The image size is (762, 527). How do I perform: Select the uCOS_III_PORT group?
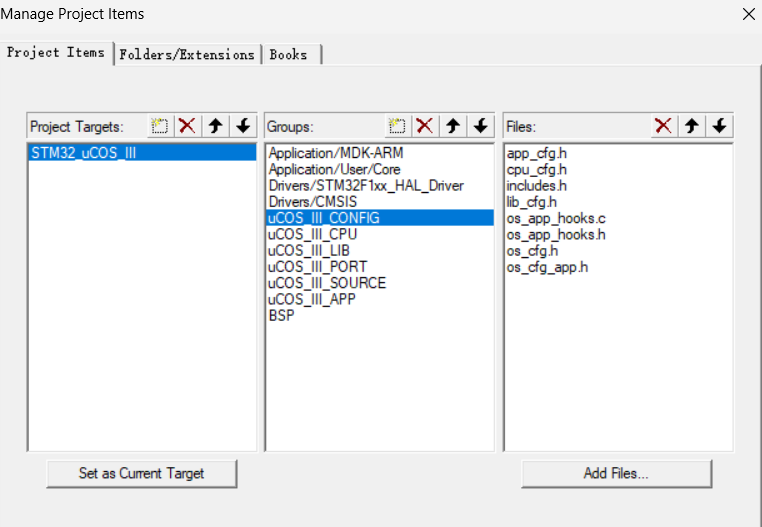(x=380, y=266)
